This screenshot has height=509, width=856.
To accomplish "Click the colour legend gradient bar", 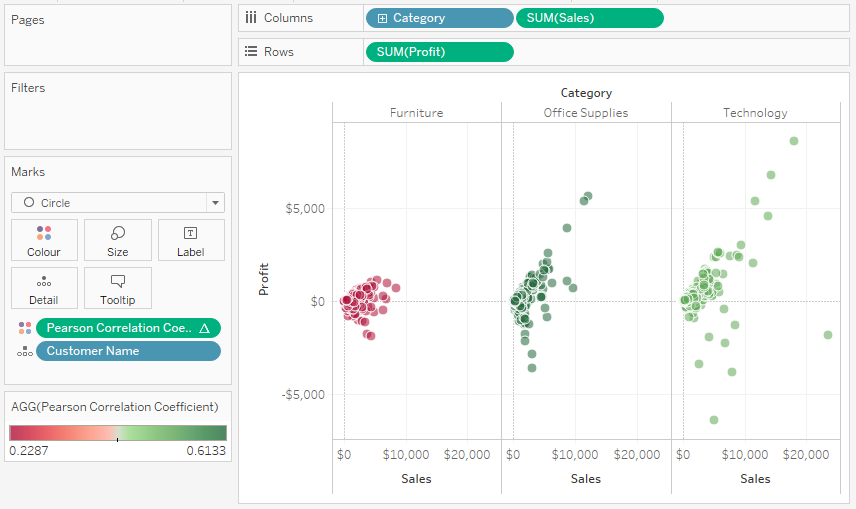I will (118, 433).
